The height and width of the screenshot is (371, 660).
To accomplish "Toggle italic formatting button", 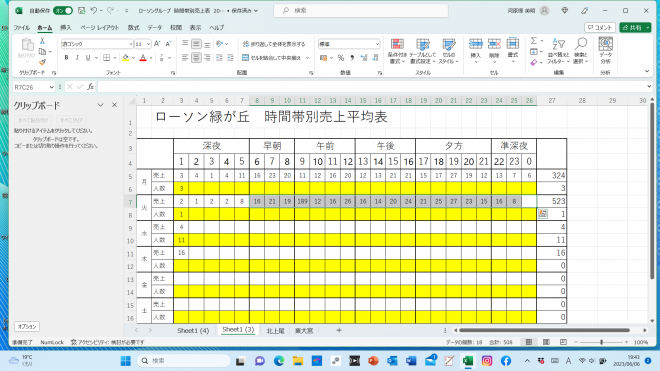I will [77, 58].
